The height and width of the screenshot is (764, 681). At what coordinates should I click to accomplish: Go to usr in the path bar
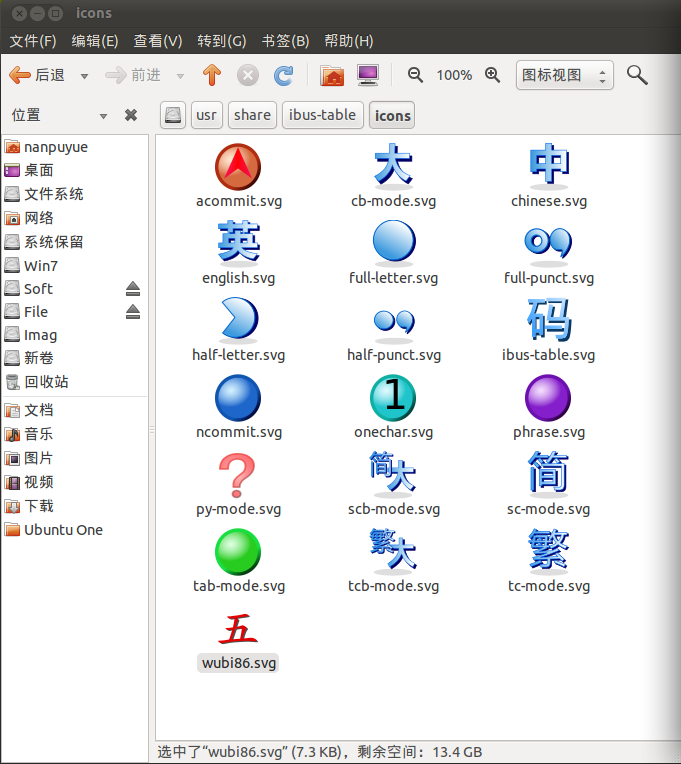207,115
